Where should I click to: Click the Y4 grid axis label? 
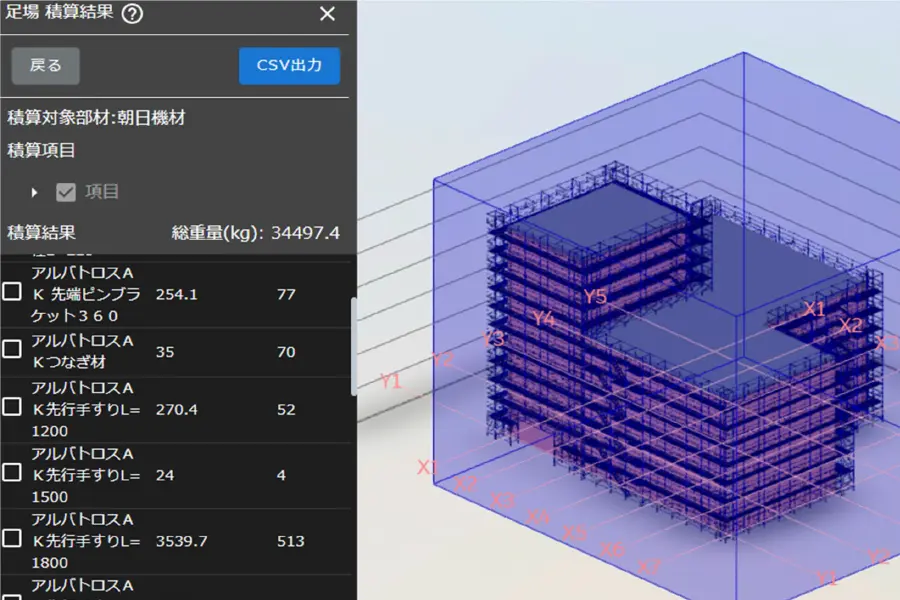[x=543, y=319]
